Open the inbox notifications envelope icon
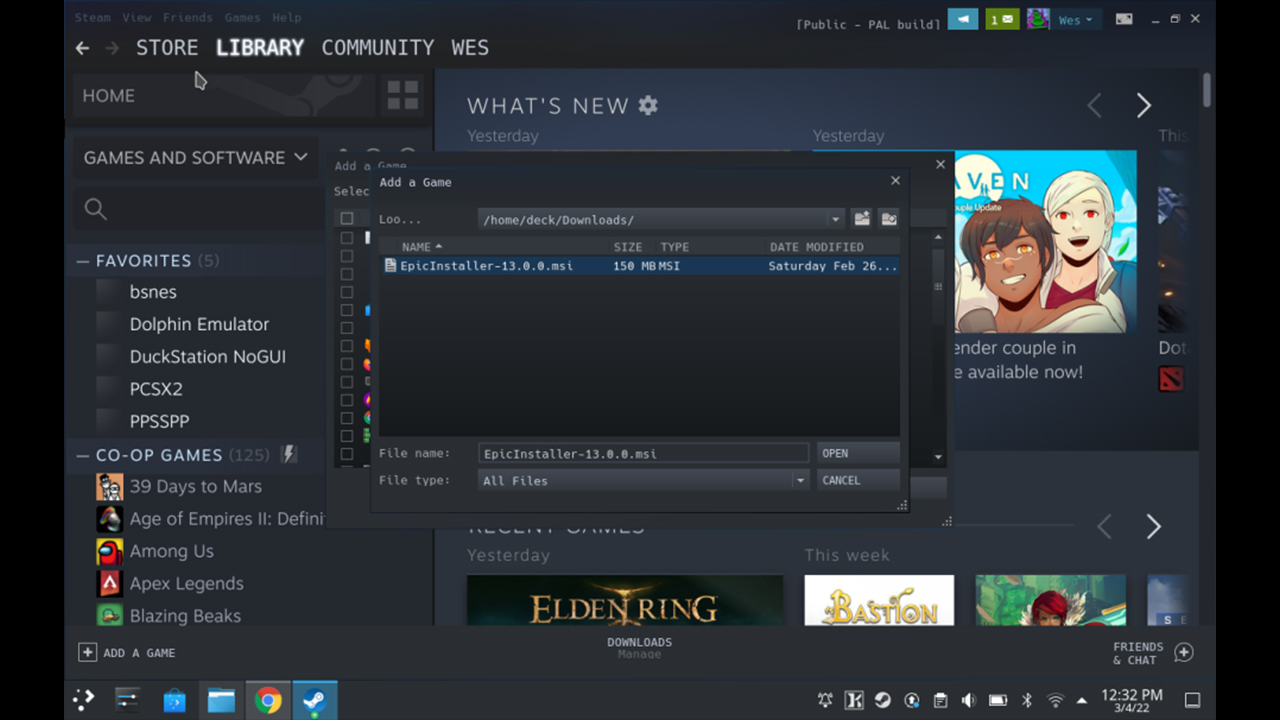Viewport: 1280px width, 720px height. [1002, 19]
